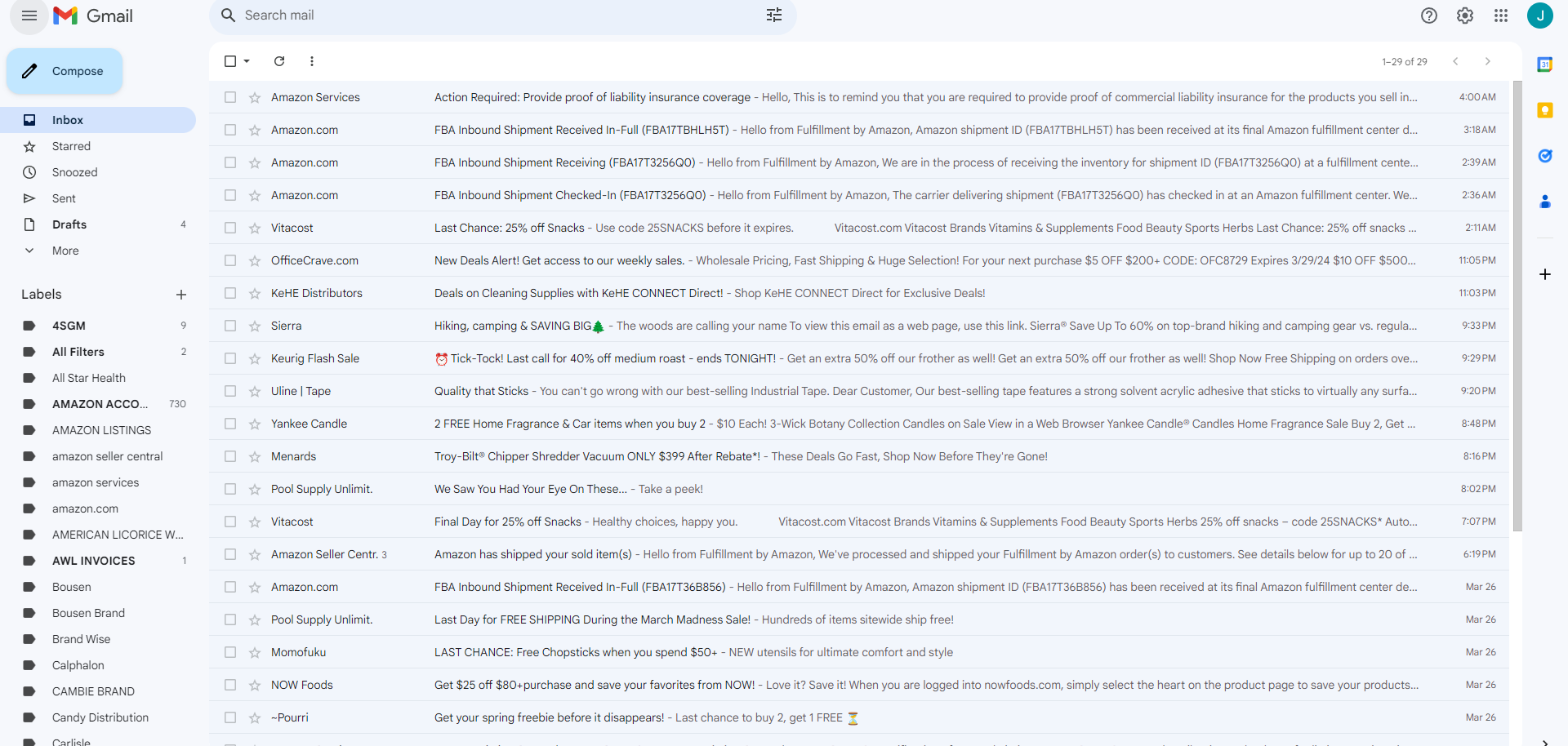Create a new label
Image resolution: width=1568 pixels, height=746 pixels.
point(181,295)
